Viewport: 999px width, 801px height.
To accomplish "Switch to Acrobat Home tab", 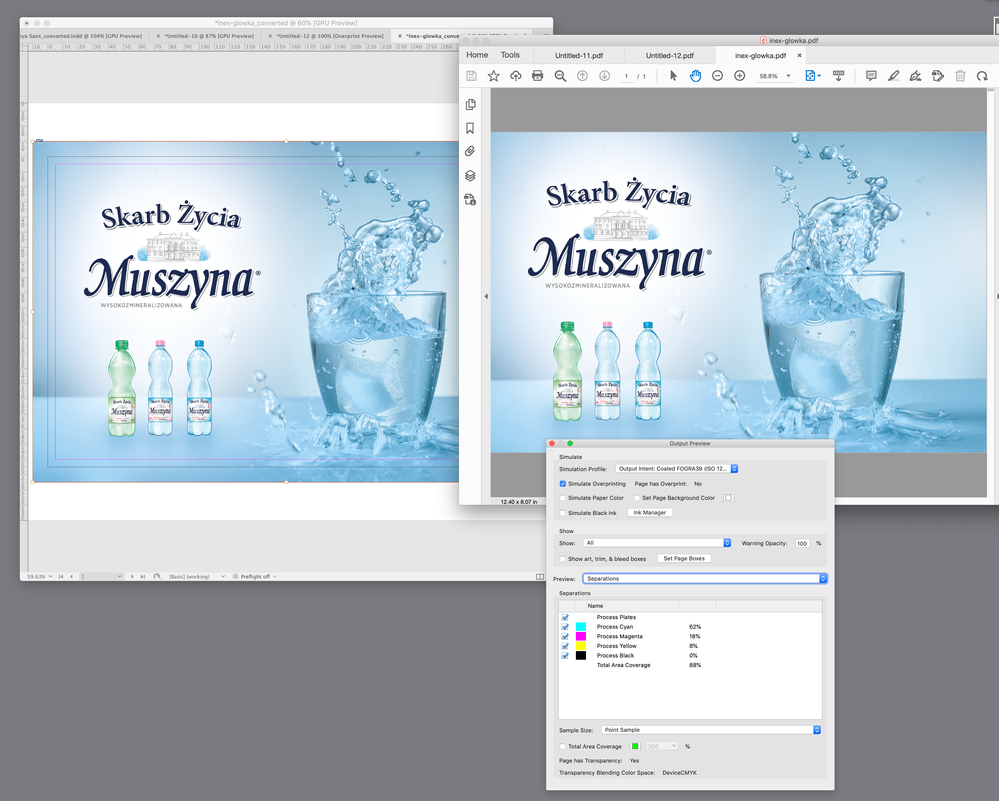I will pos(477,55).
